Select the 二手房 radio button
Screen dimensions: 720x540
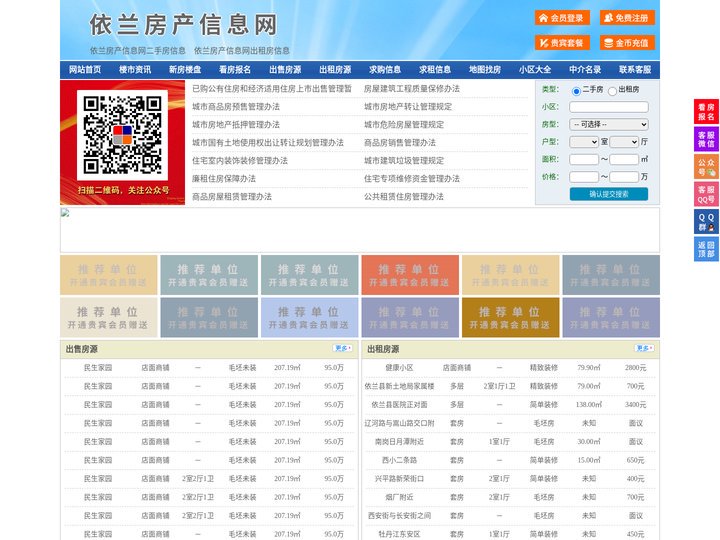[576, 91]
